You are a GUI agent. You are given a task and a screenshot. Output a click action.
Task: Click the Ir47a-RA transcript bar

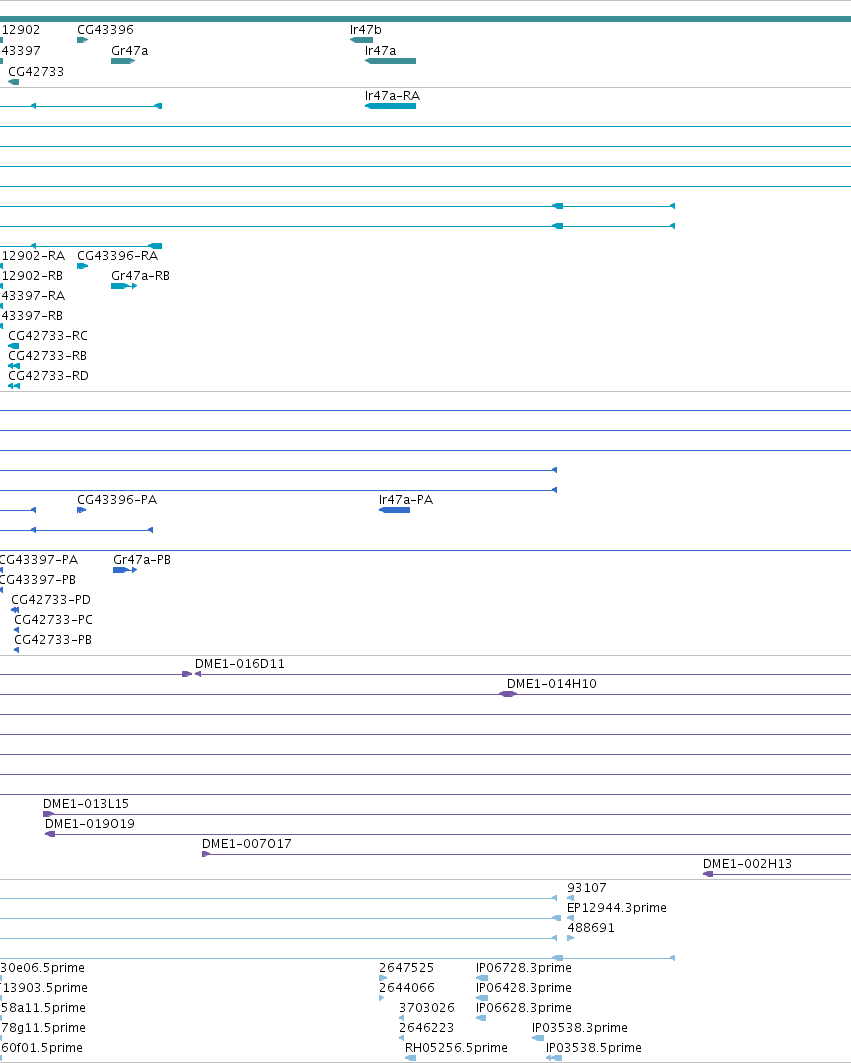(x=391, y=106)
